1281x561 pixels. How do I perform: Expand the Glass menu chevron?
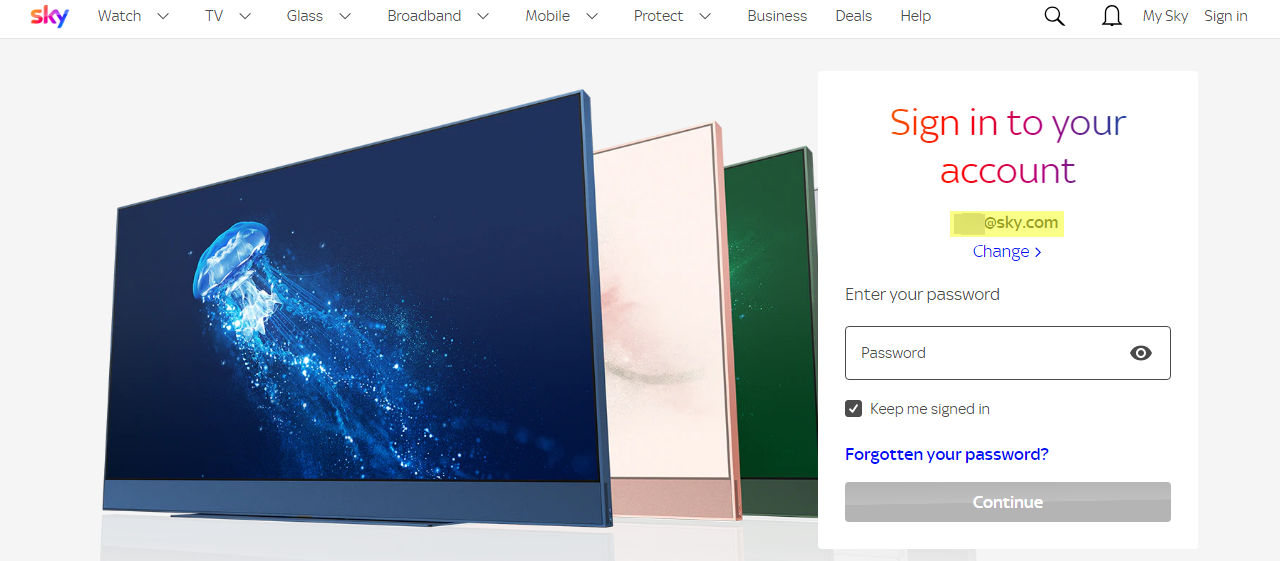coord(346,16)
